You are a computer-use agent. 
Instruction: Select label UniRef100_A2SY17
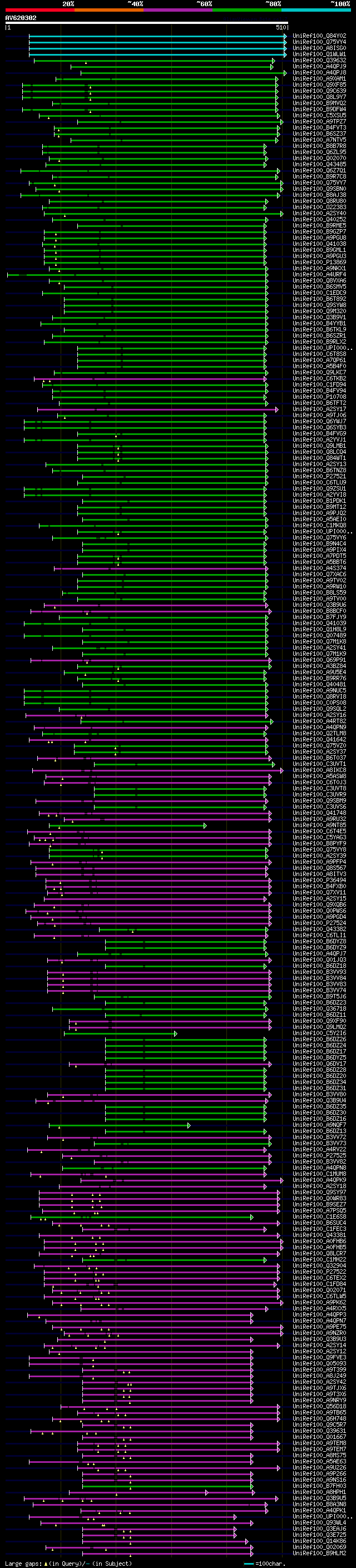point(319,409)
